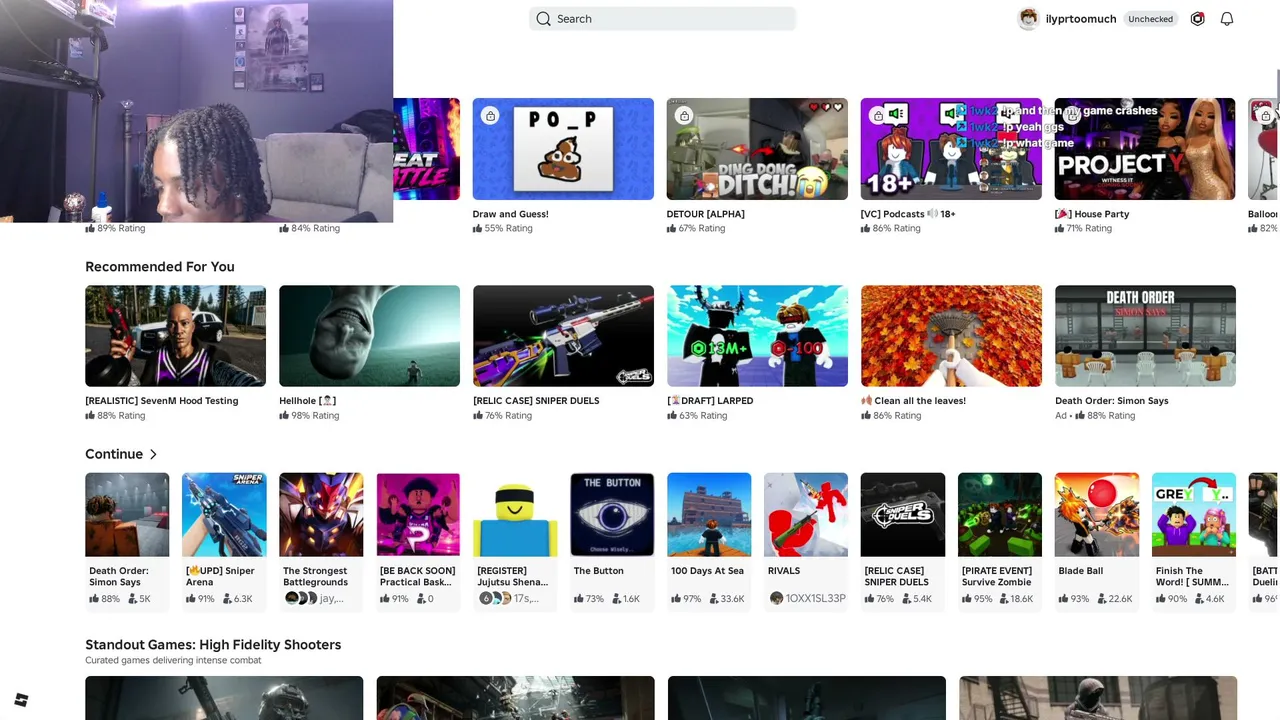This screenshot has height=720, width=1280.
Task: Open the House Party Project Y thumbnail
Action: [1145, 149]
